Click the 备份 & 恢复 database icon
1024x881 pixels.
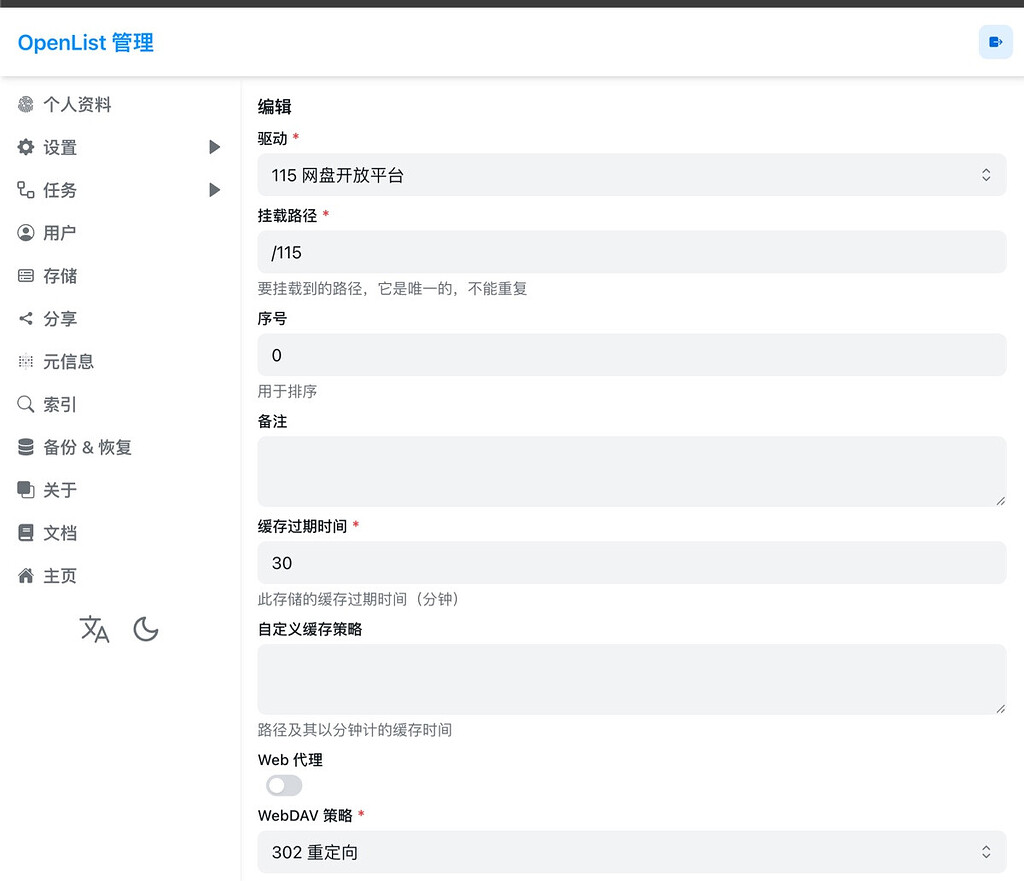point(25,447)
